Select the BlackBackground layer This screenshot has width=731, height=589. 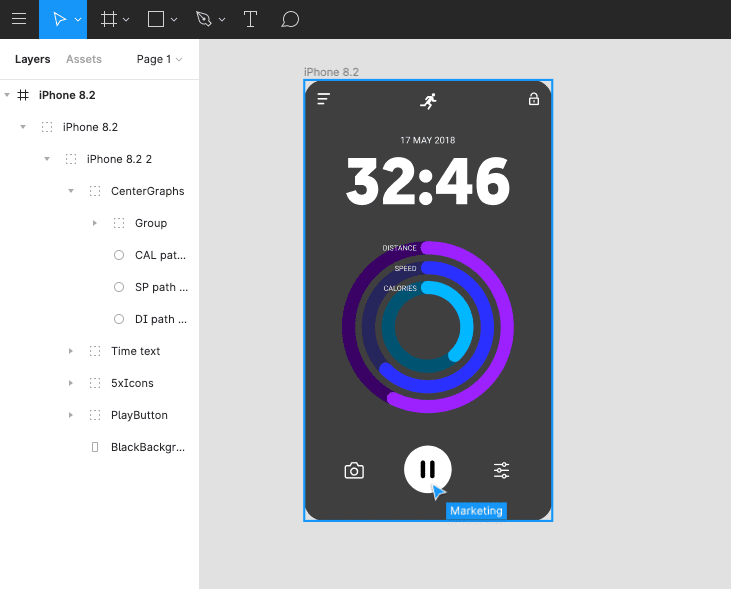click(147, 447)
